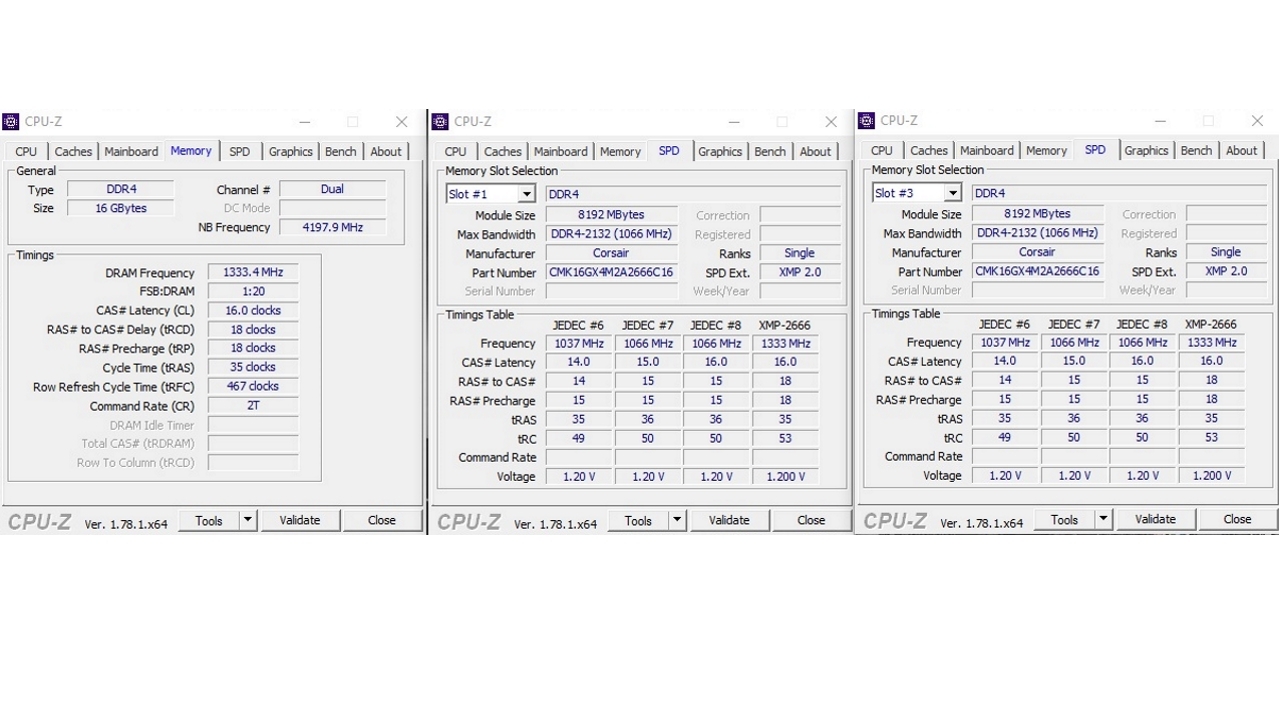Click Ranks field Single in Slot #1 window
The height and width of the screenshot is (720, 1280).
[x=799, y=253]
